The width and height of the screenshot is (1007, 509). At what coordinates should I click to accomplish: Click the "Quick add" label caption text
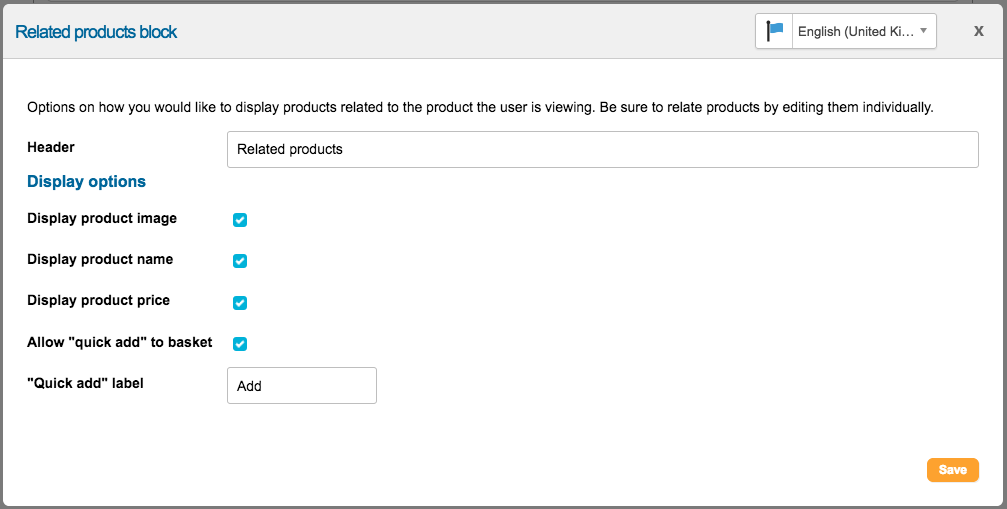click(x=85, y=383)
